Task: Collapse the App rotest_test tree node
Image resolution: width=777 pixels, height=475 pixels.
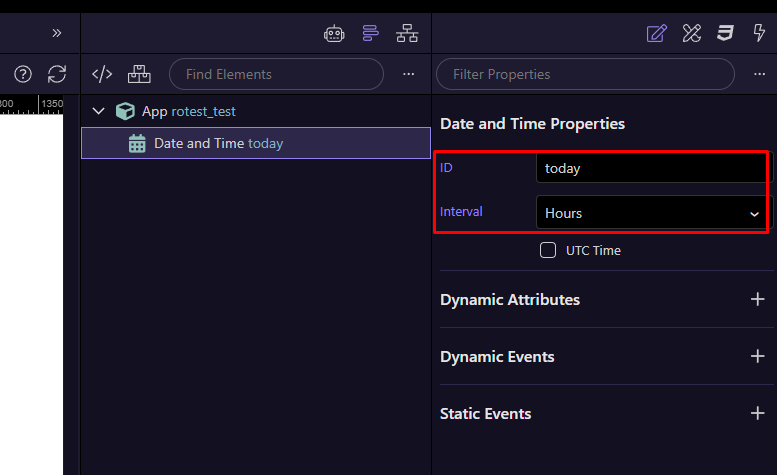Action: pos(98,111)
